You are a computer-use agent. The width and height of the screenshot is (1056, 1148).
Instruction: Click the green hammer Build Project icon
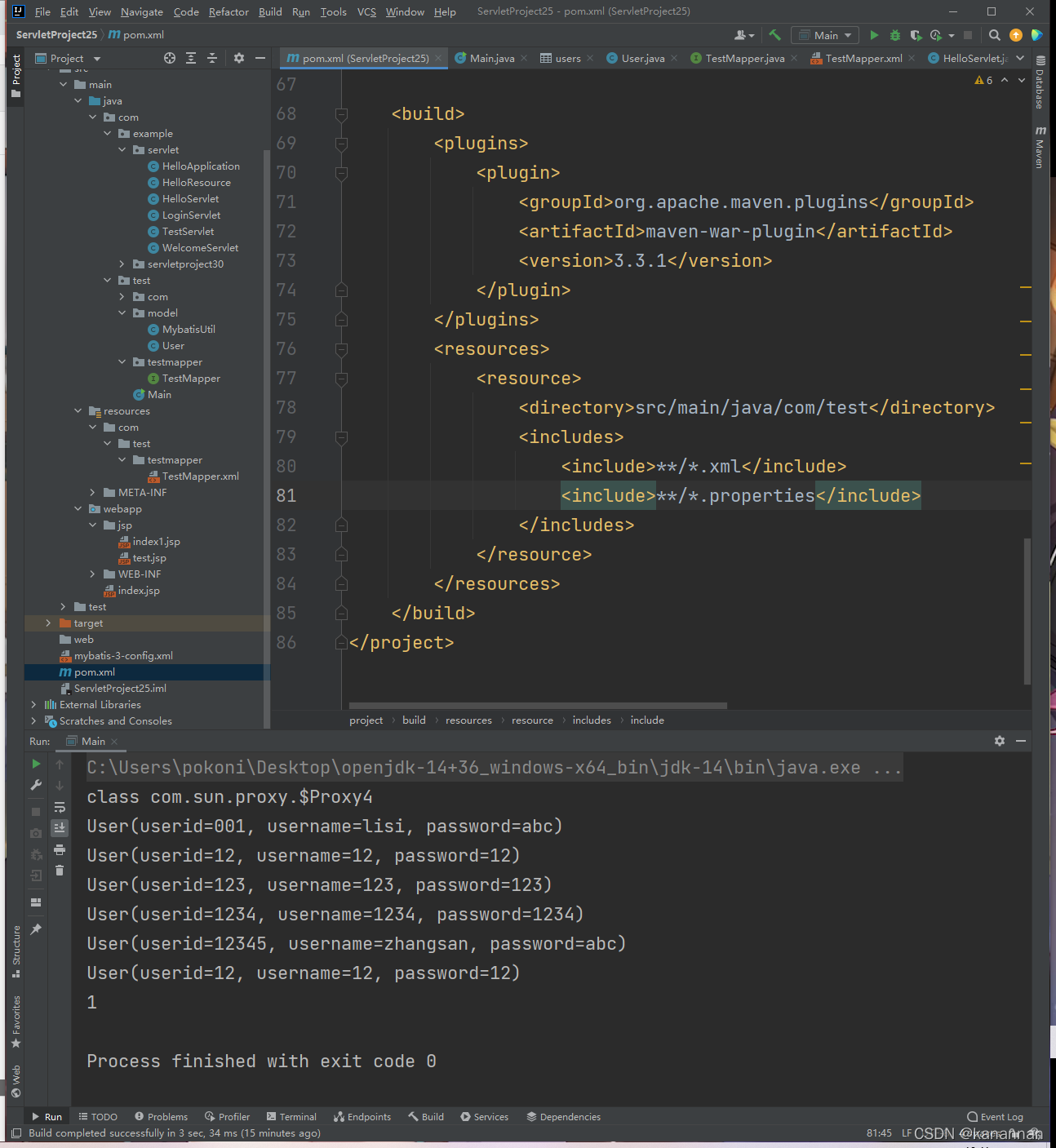(x=774, y=35)
